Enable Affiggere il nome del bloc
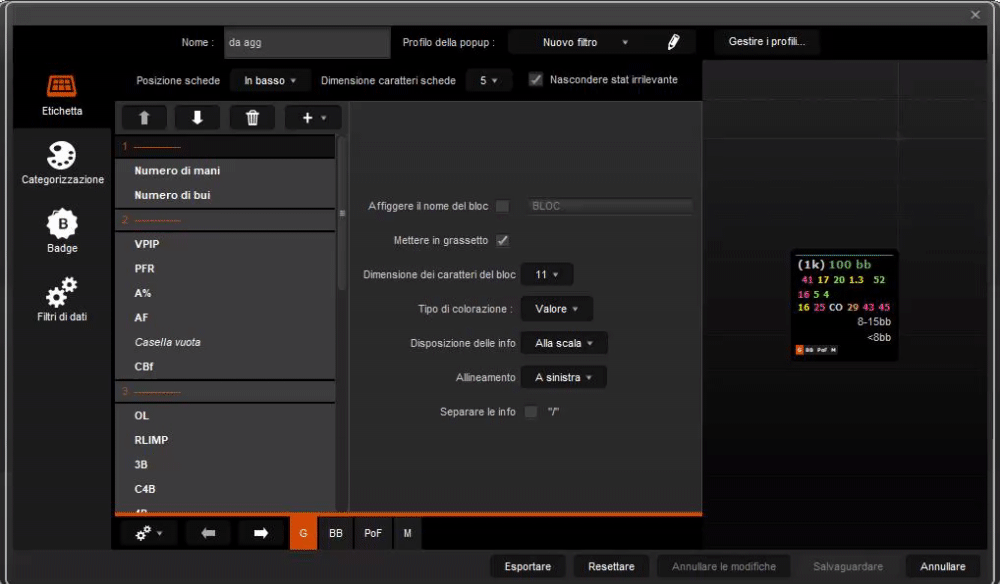 503,206
